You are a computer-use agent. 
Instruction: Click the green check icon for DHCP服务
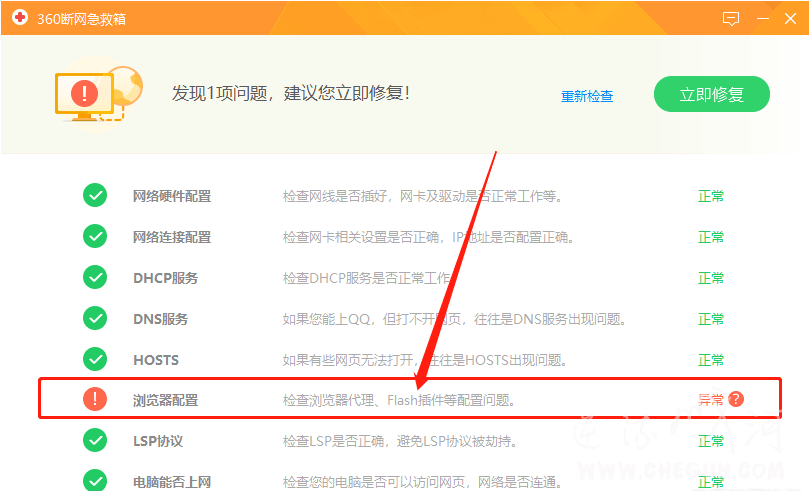(95, 277)
